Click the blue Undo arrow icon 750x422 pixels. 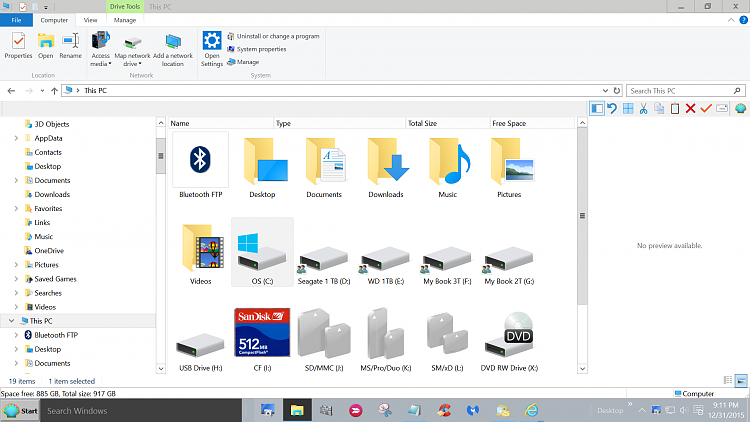coord(612,109)
